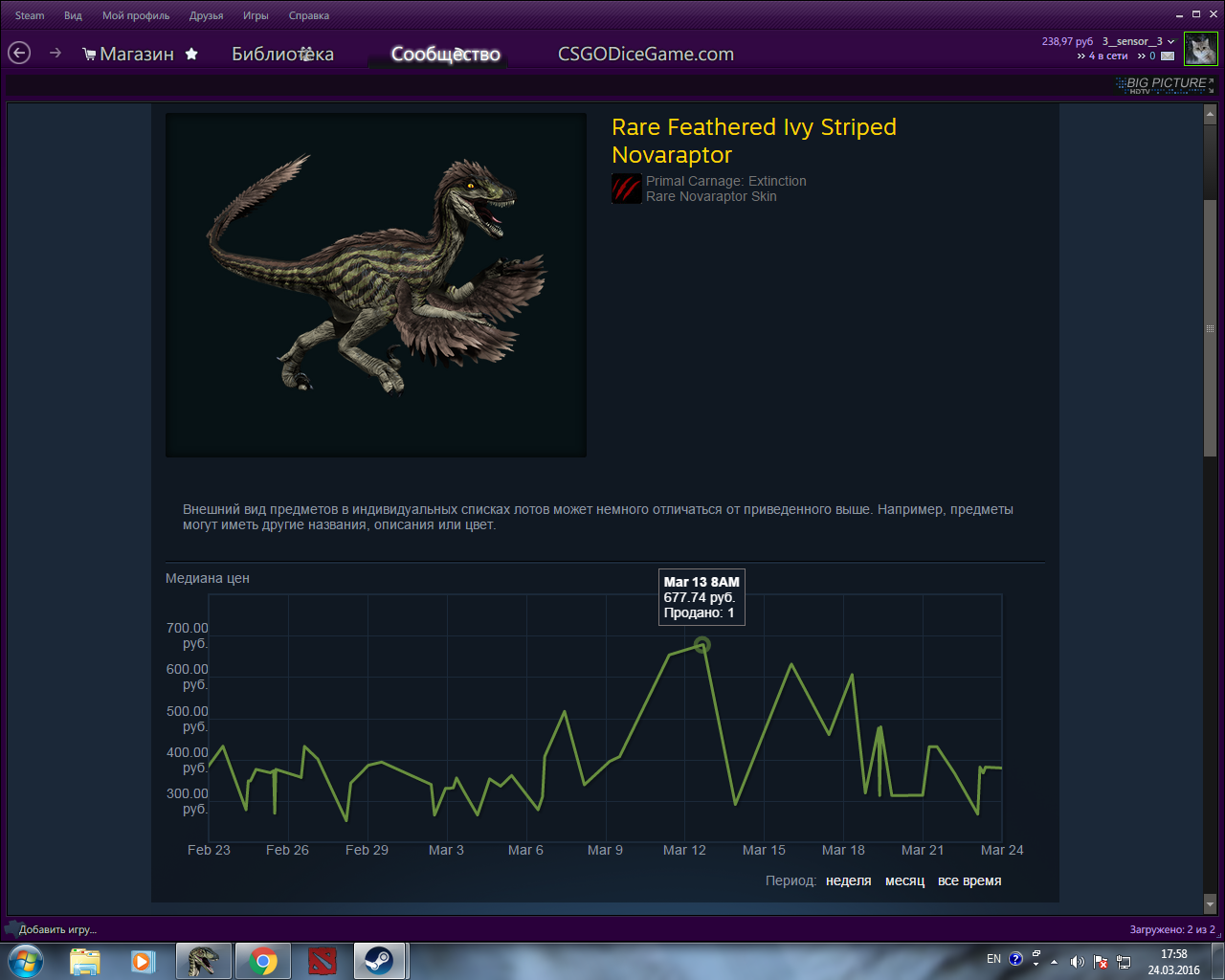Switch to the dinosaur game taskbar icon
The image size is (1225, 980).
(203, 961)
